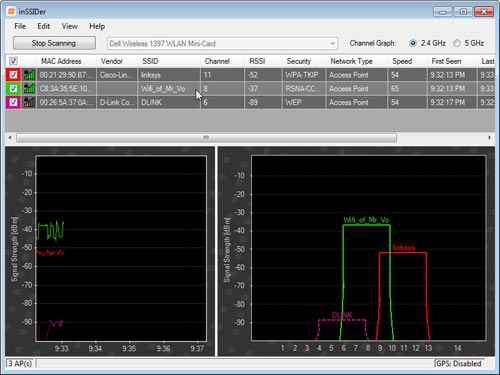Close the inSSIDer window

point(484,12)
